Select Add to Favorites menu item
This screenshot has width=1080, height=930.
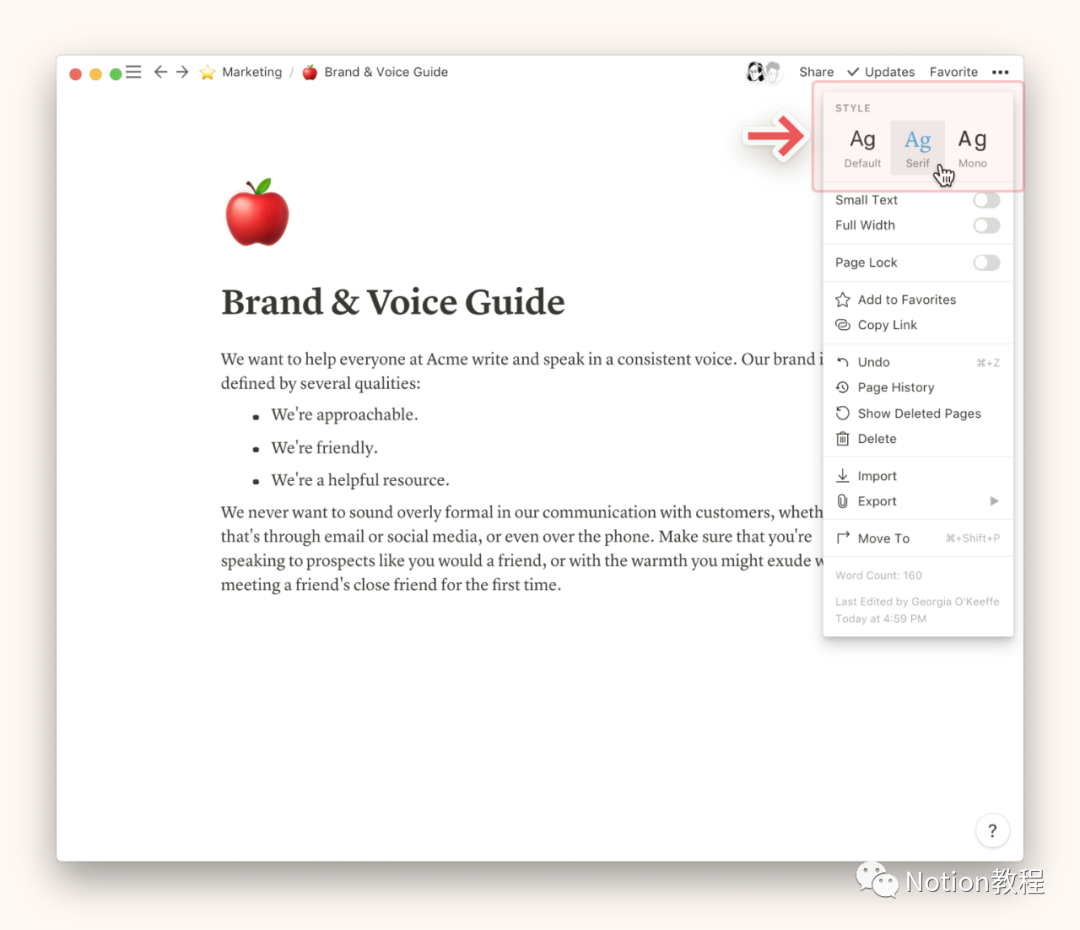pos(906,300)
